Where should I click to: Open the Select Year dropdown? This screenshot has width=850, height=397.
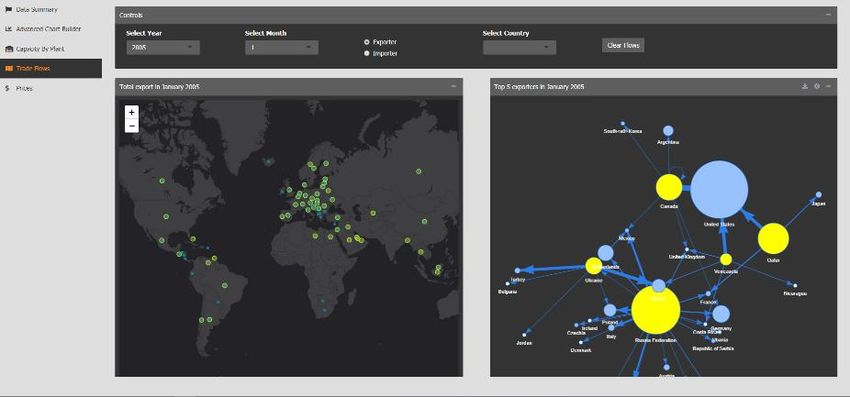pyautogui.click(x=163, y=47)
